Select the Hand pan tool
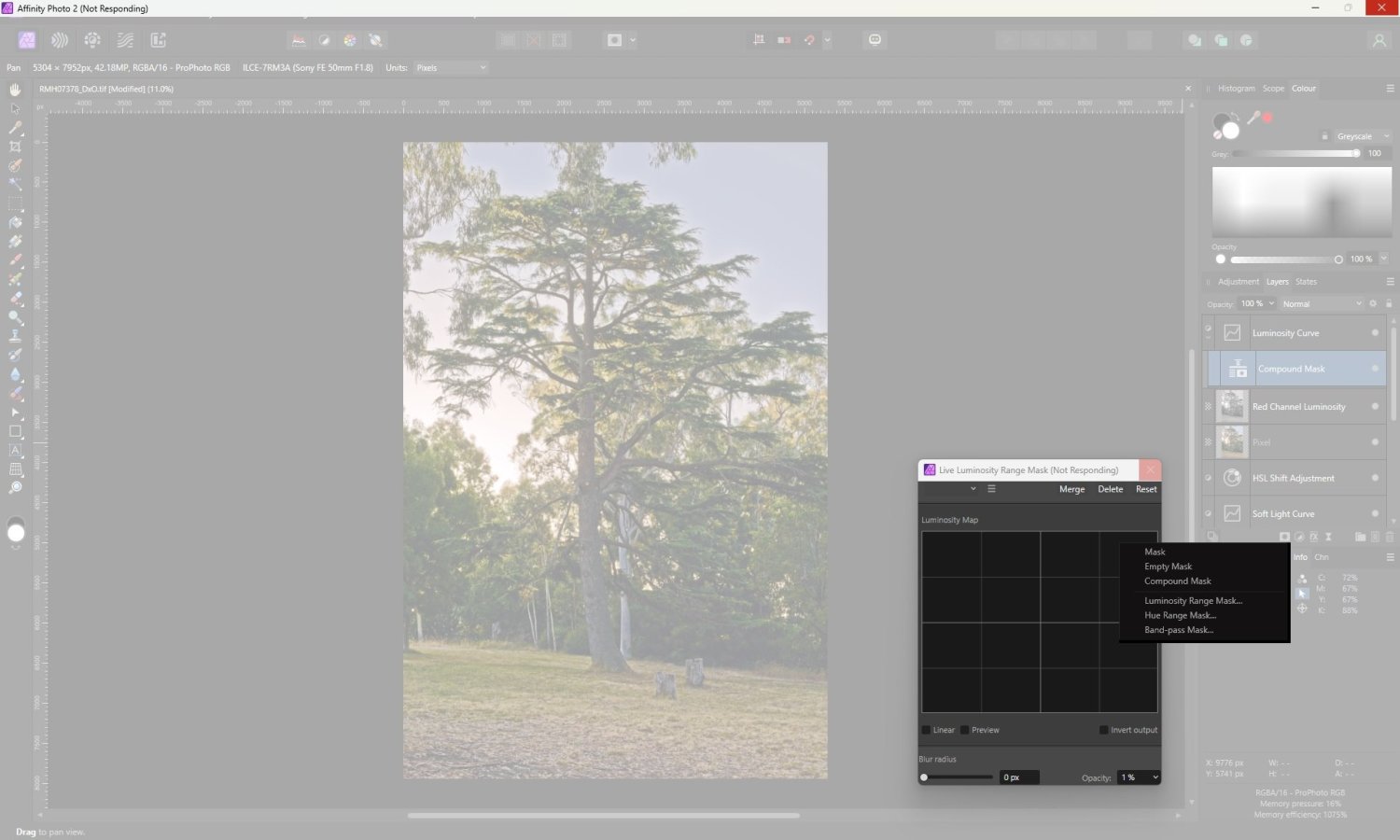 click(x=15, y=90)
